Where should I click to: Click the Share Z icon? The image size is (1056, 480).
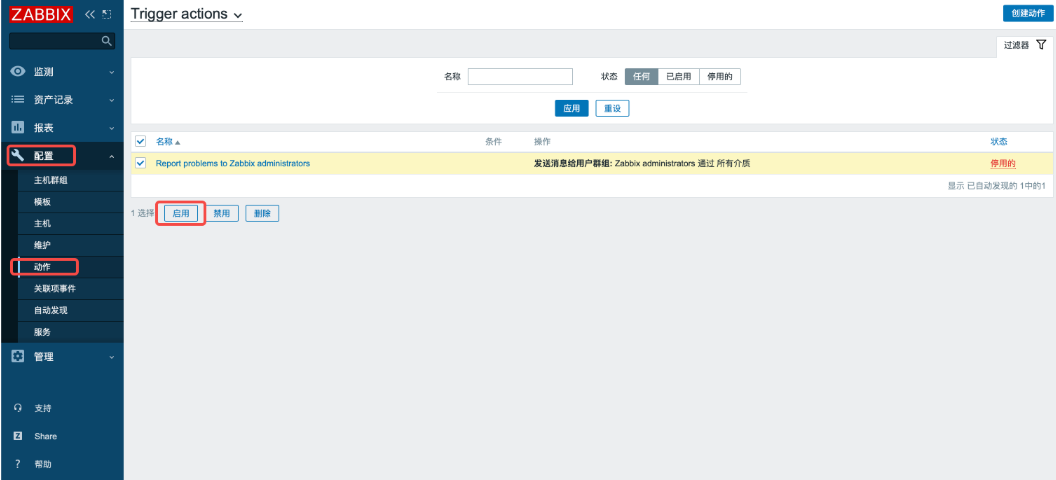[18, 436]
